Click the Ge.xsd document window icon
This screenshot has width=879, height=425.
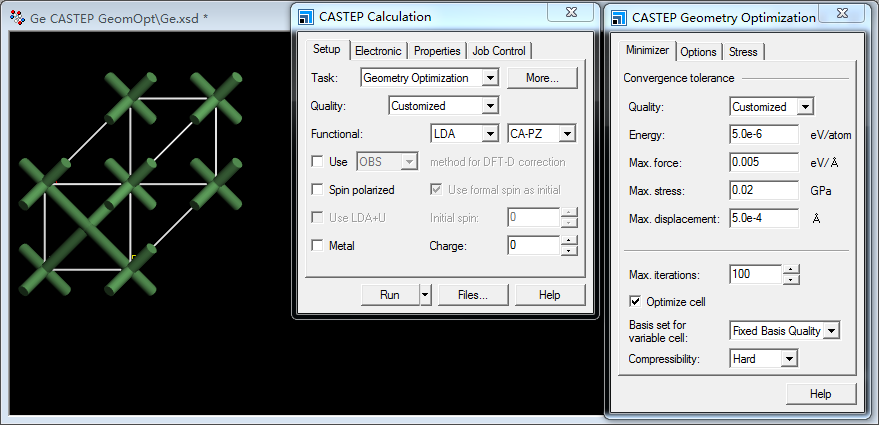coord(16,18)
